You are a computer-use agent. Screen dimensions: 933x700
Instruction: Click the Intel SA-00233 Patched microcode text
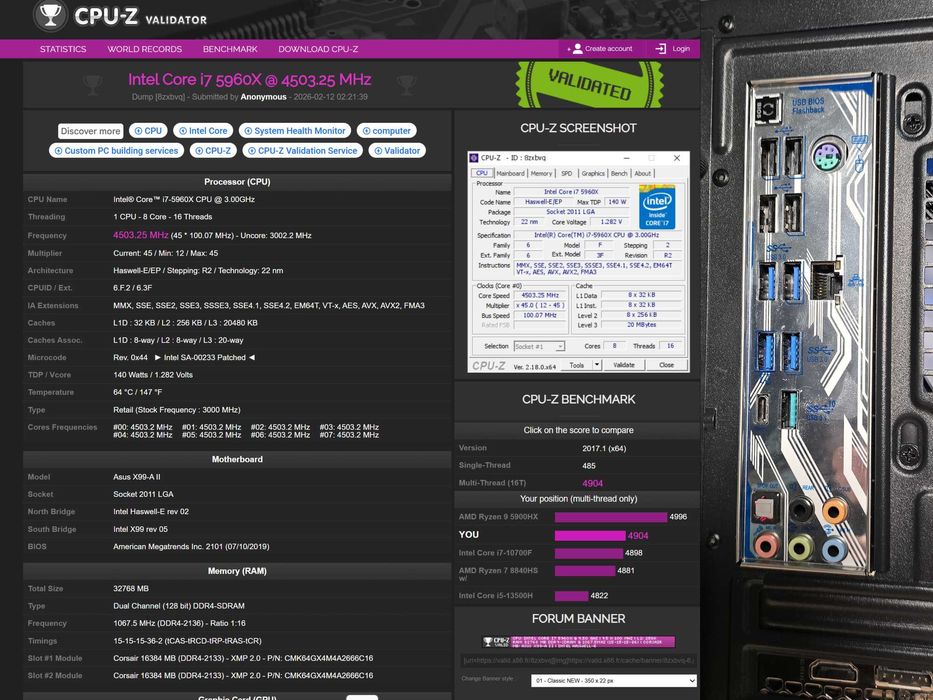(x=205, y=357)
